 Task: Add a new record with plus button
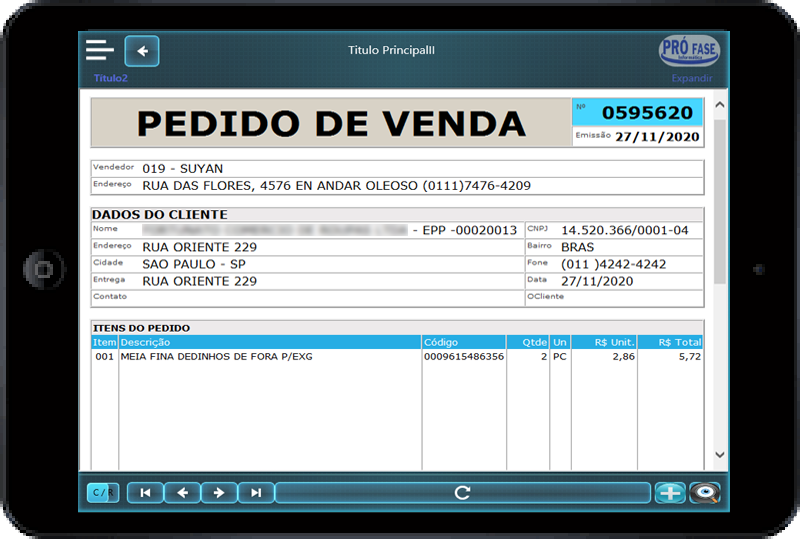(x=670, y=493)
